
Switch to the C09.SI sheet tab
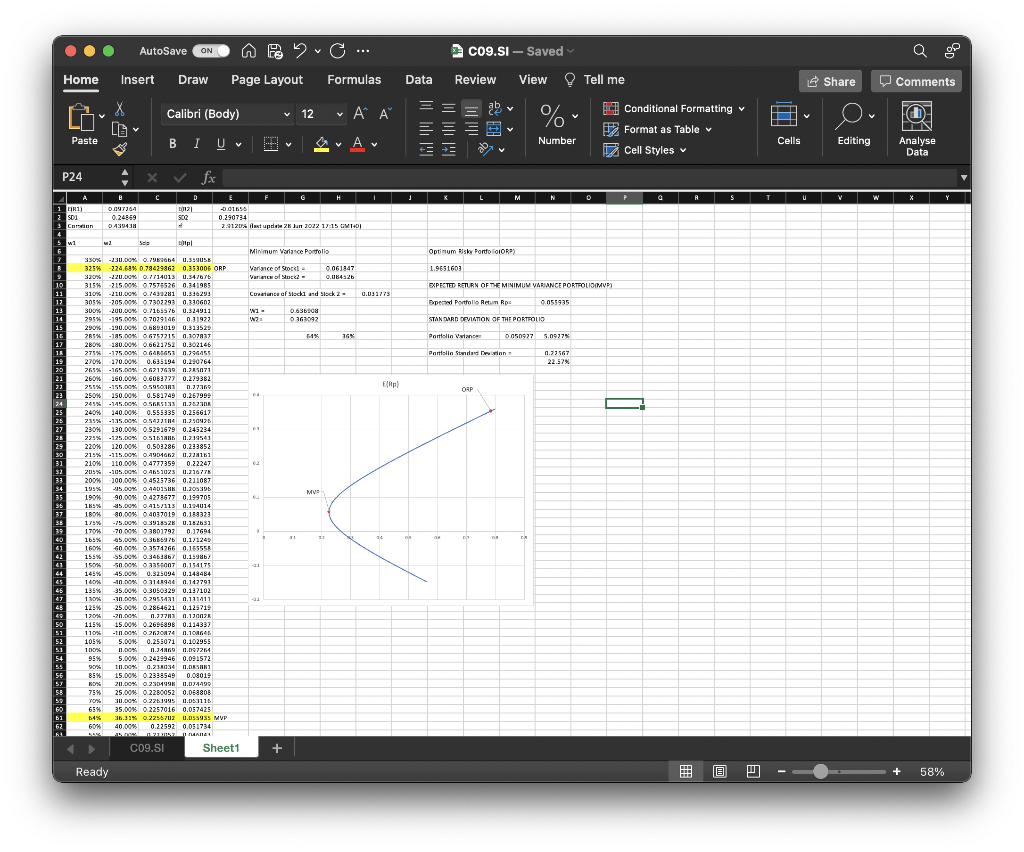147,748
